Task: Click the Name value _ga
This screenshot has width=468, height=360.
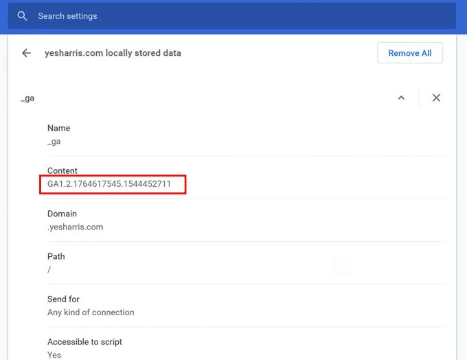Action: tap(54, 142)
